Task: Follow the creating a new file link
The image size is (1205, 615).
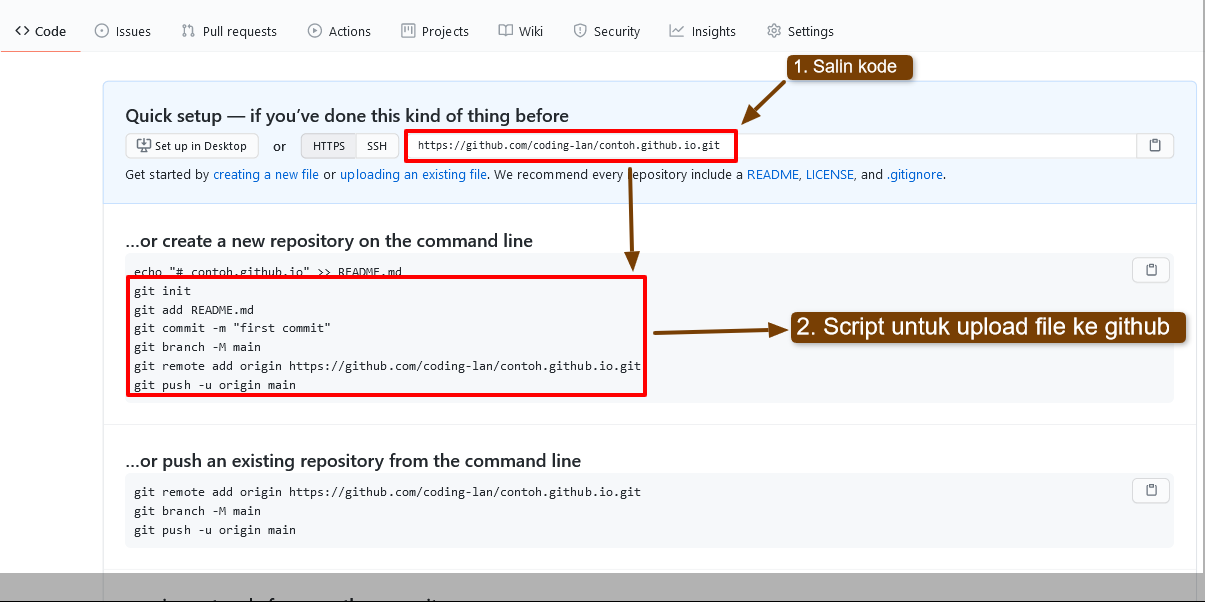Action: [x=266, y=174]
